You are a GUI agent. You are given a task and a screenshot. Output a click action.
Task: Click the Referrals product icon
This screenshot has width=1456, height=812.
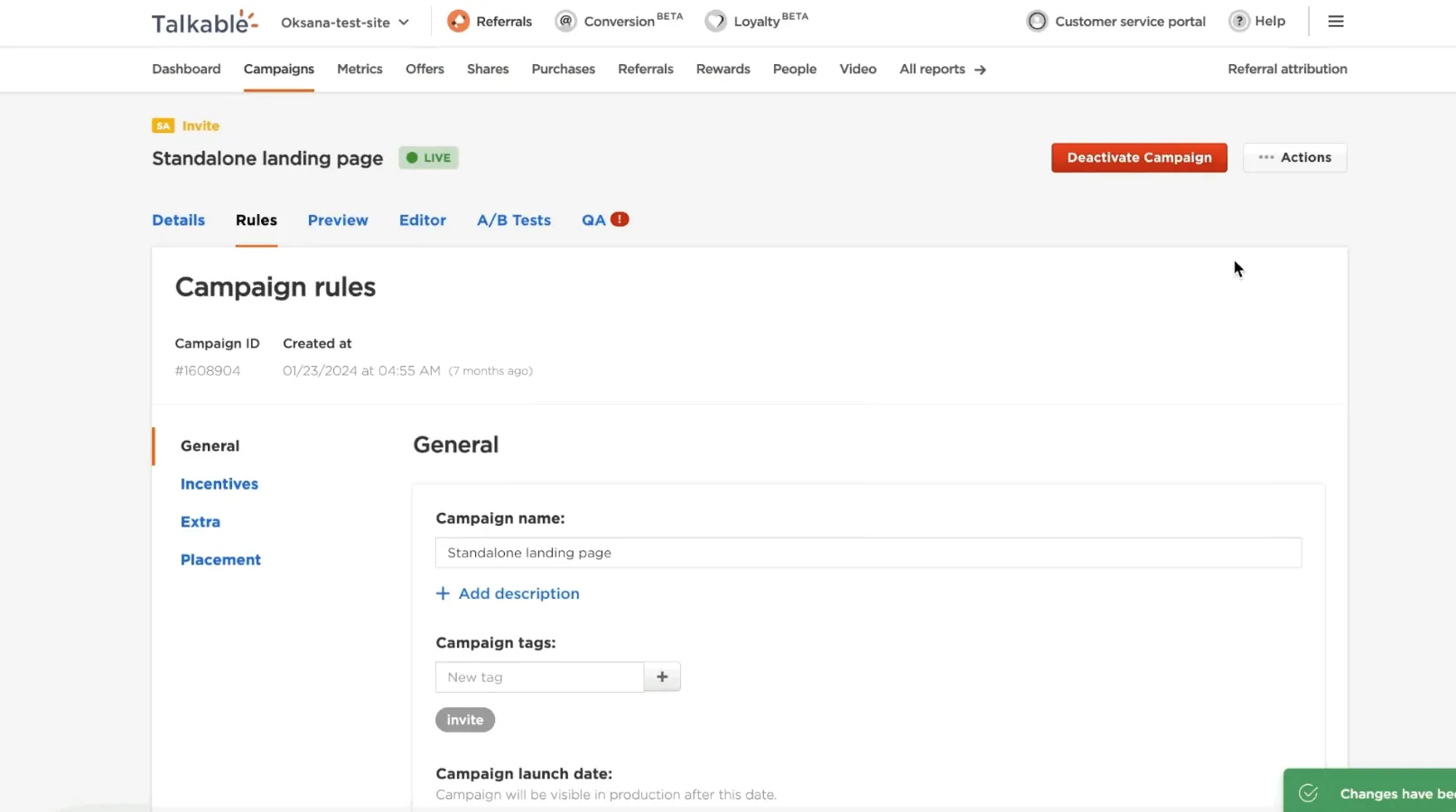coord(458,21)
